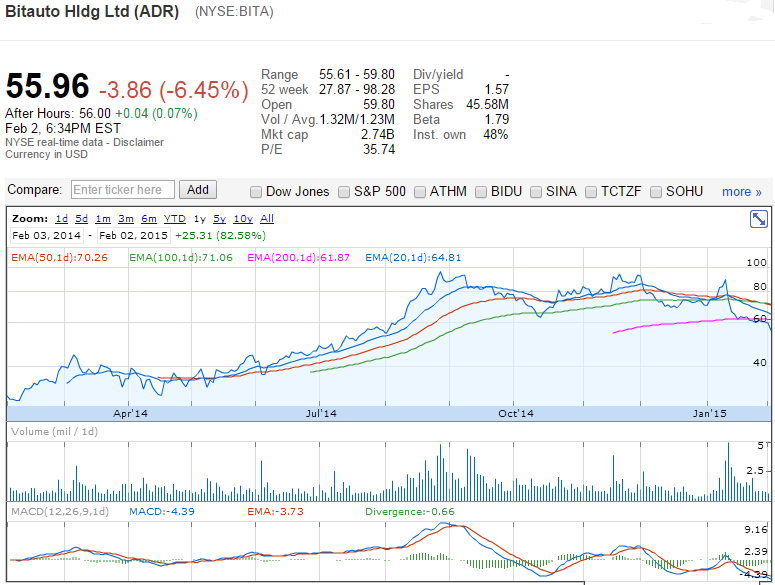This screenshot has width=775, height=585.
Task: Click the EMA(20,1d):64.81 legend label
Action: pos(413,257)
